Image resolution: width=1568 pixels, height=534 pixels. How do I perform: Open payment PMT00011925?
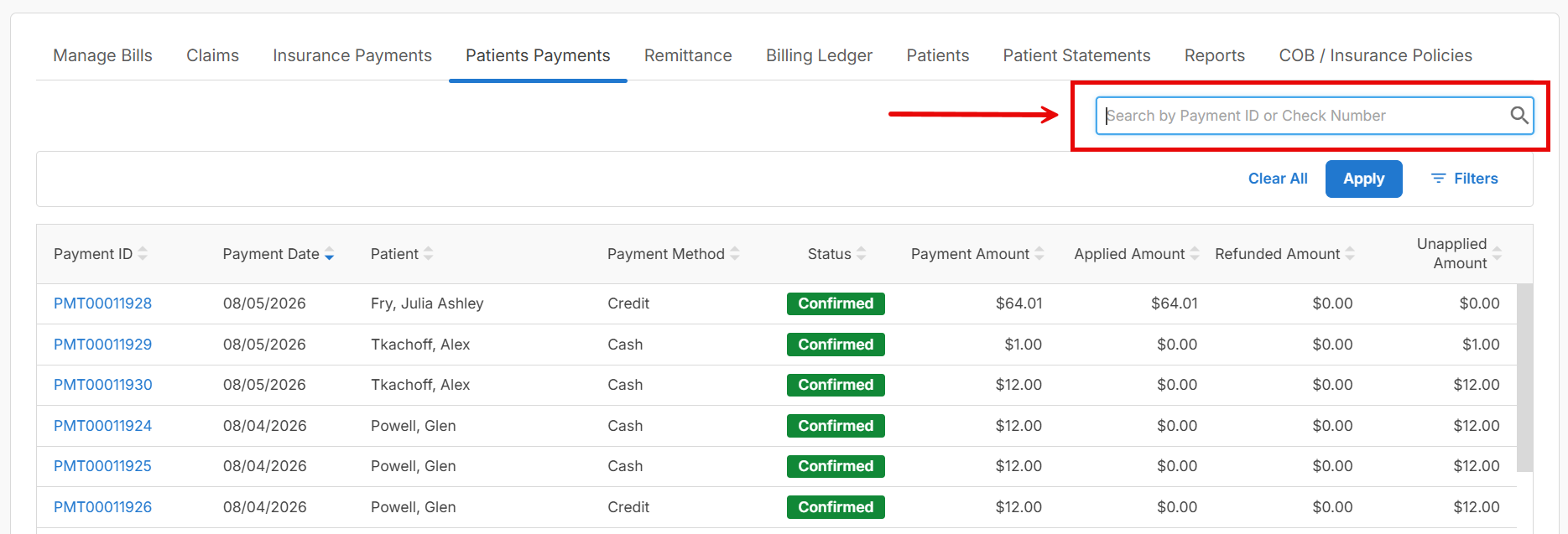coord(102,466)
